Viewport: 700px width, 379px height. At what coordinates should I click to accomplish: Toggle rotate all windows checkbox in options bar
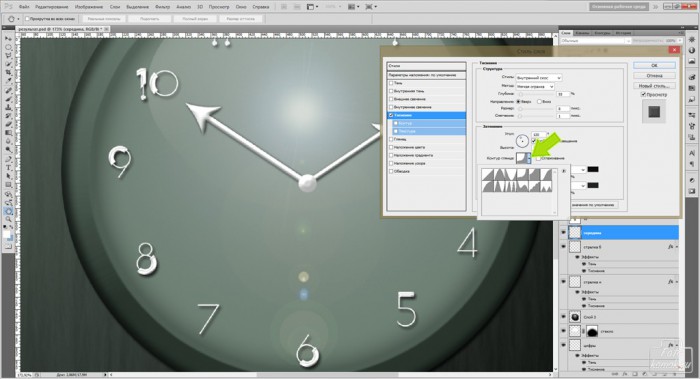point(28,19)
